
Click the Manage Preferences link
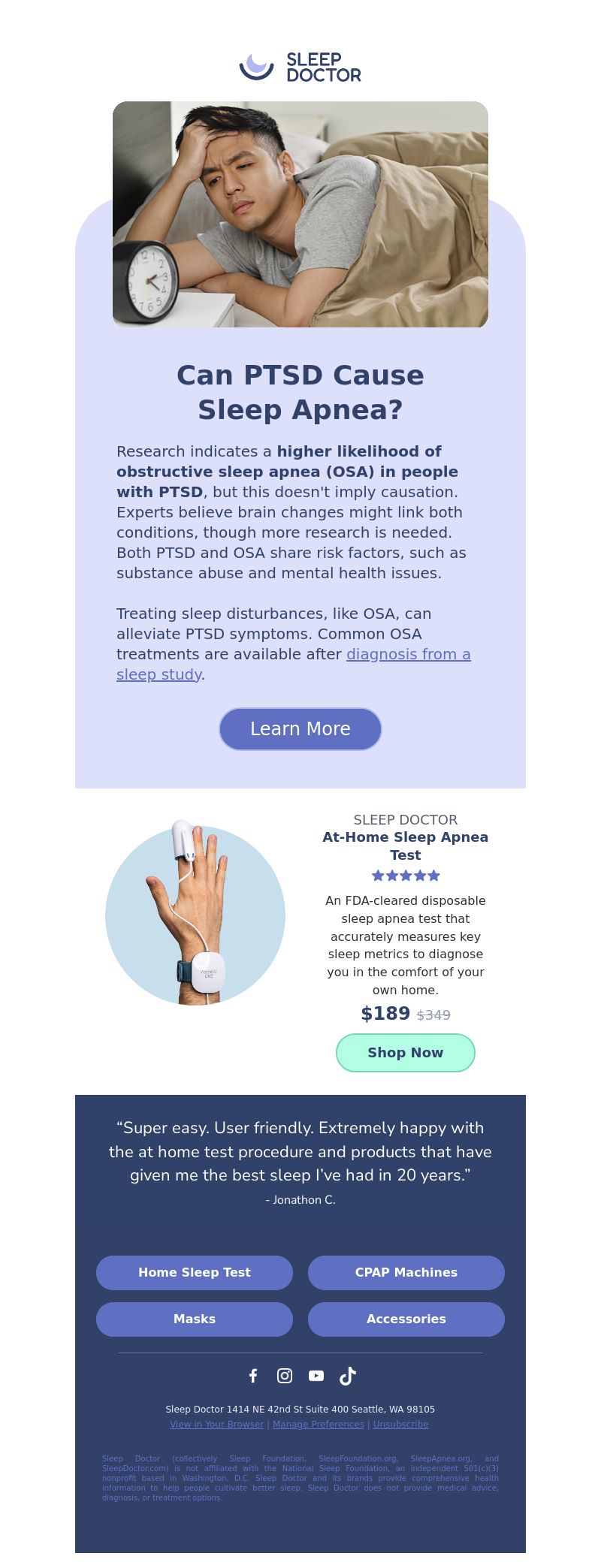(319, 1424)
